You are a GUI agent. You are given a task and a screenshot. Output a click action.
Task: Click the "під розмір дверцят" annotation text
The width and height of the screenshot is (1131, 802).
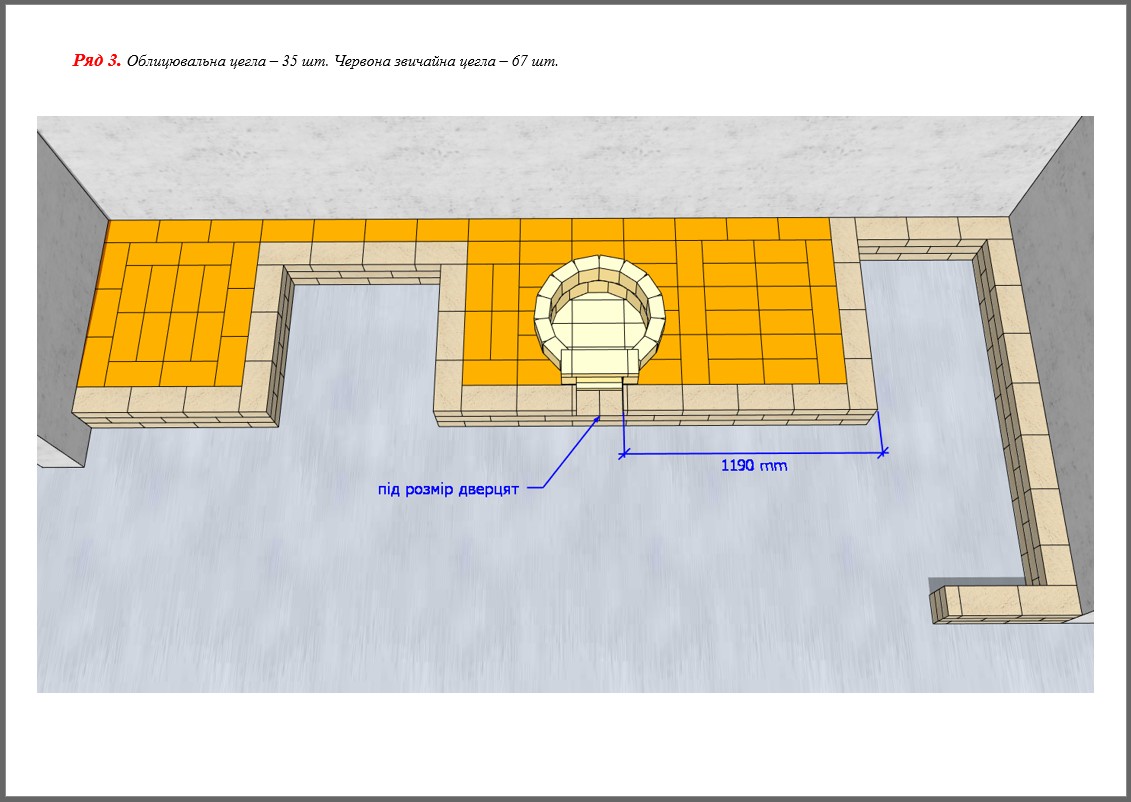pyautogui.click(x=448, y=489)
